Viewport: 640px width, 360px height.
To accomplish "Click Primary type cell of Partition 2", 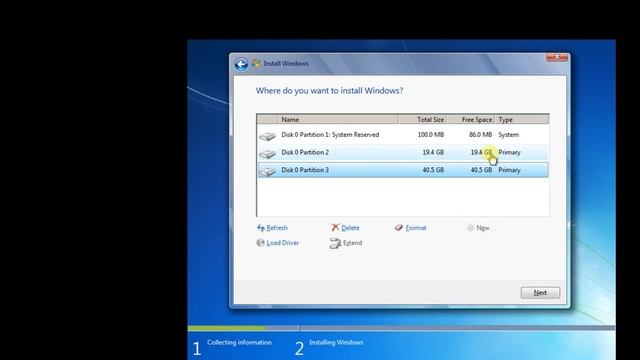I will pos(509,152).
